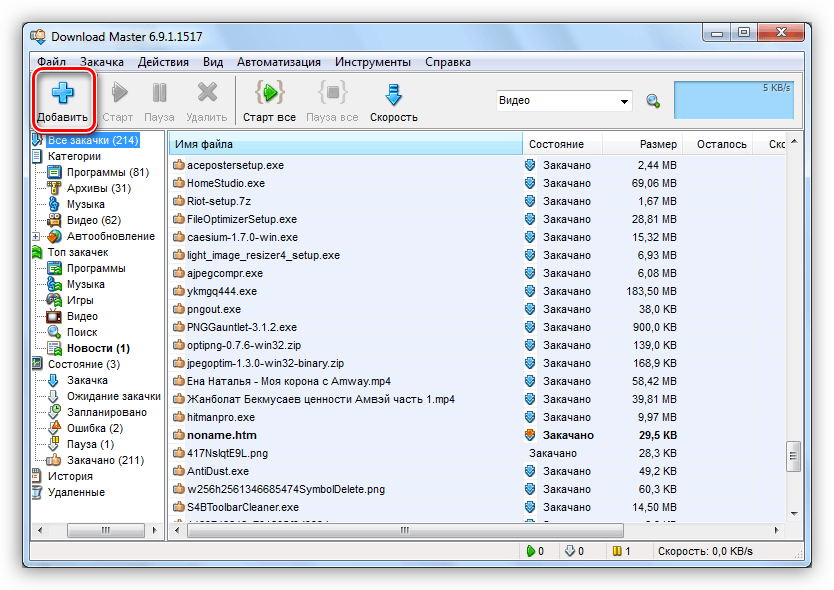The width and height of the screenshot is (834, 590).
Task: Expand the Автообновление tree node
Action: 37,237
